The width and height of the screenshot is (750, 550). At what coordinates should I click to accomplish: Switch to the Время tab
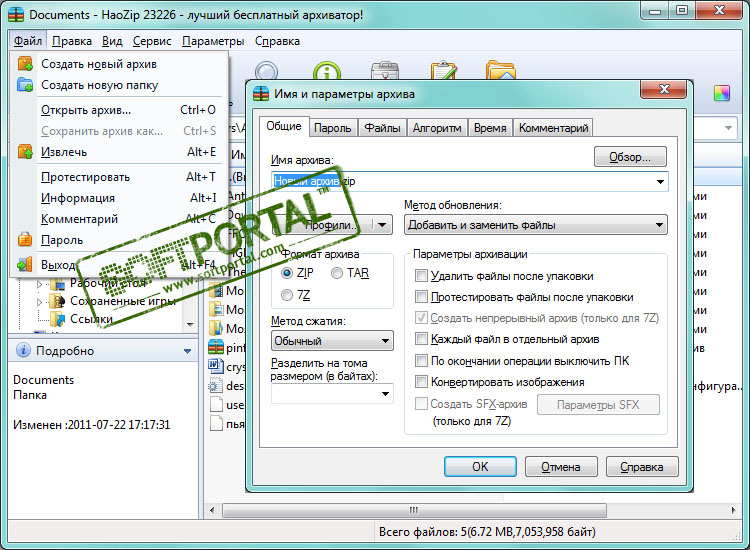coord(490,128)
